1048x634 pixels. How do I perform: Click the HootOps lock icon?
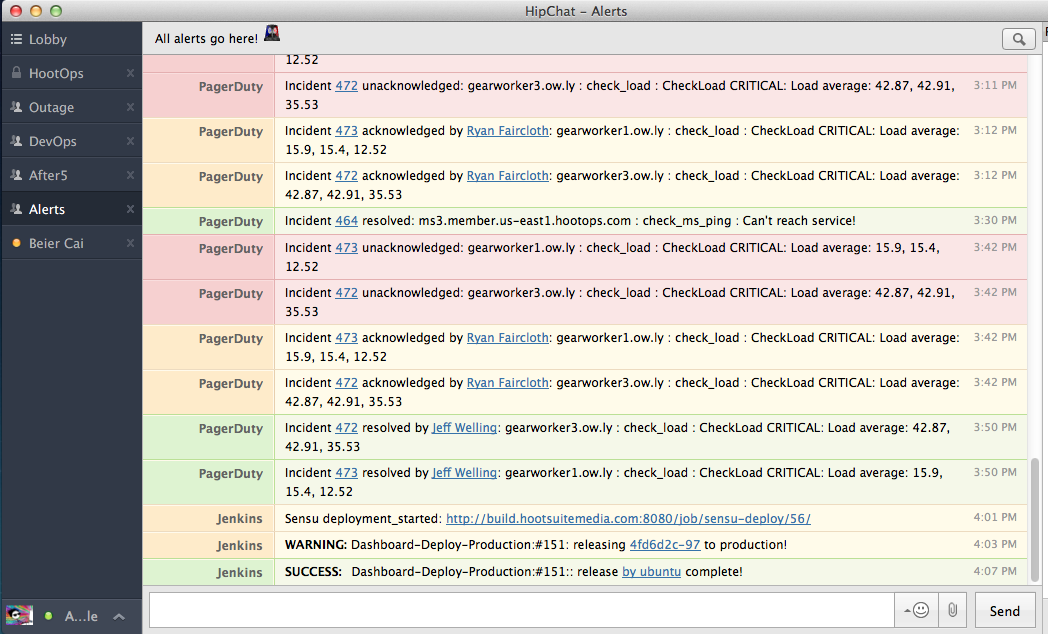point(16,73)
